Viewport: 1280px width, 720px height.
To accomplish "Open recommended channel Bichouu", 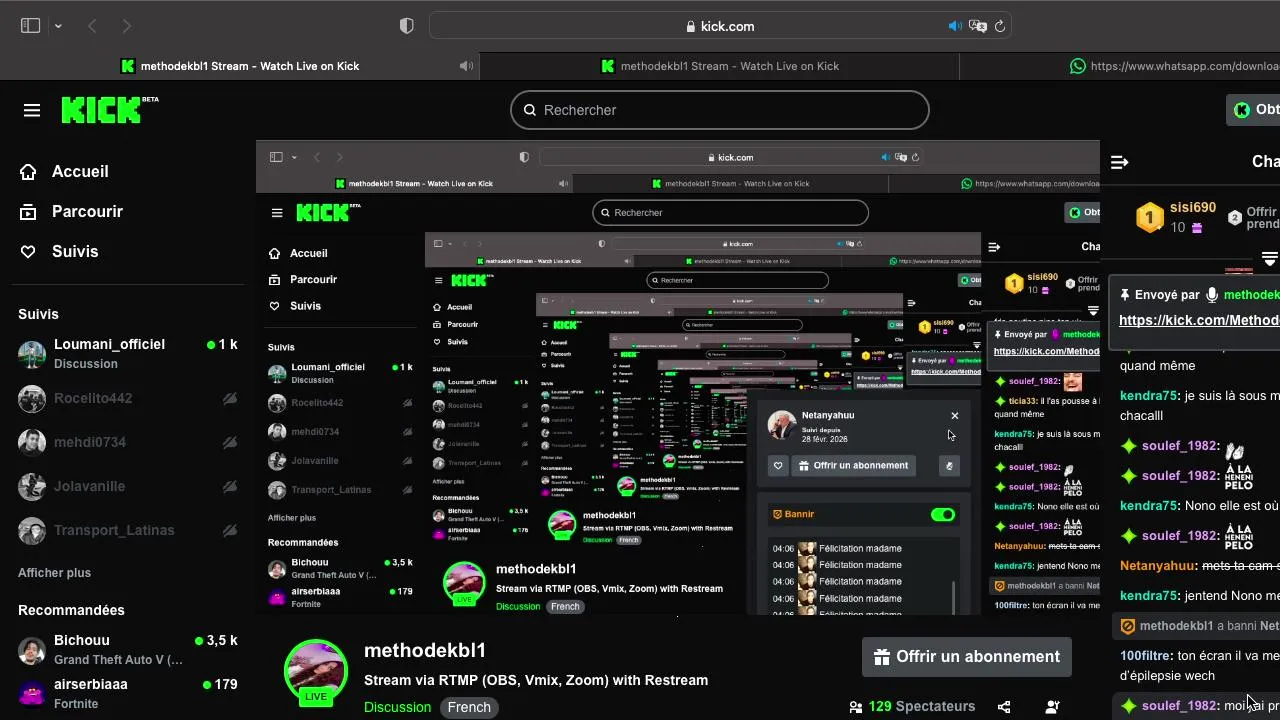I will [128, 650].
